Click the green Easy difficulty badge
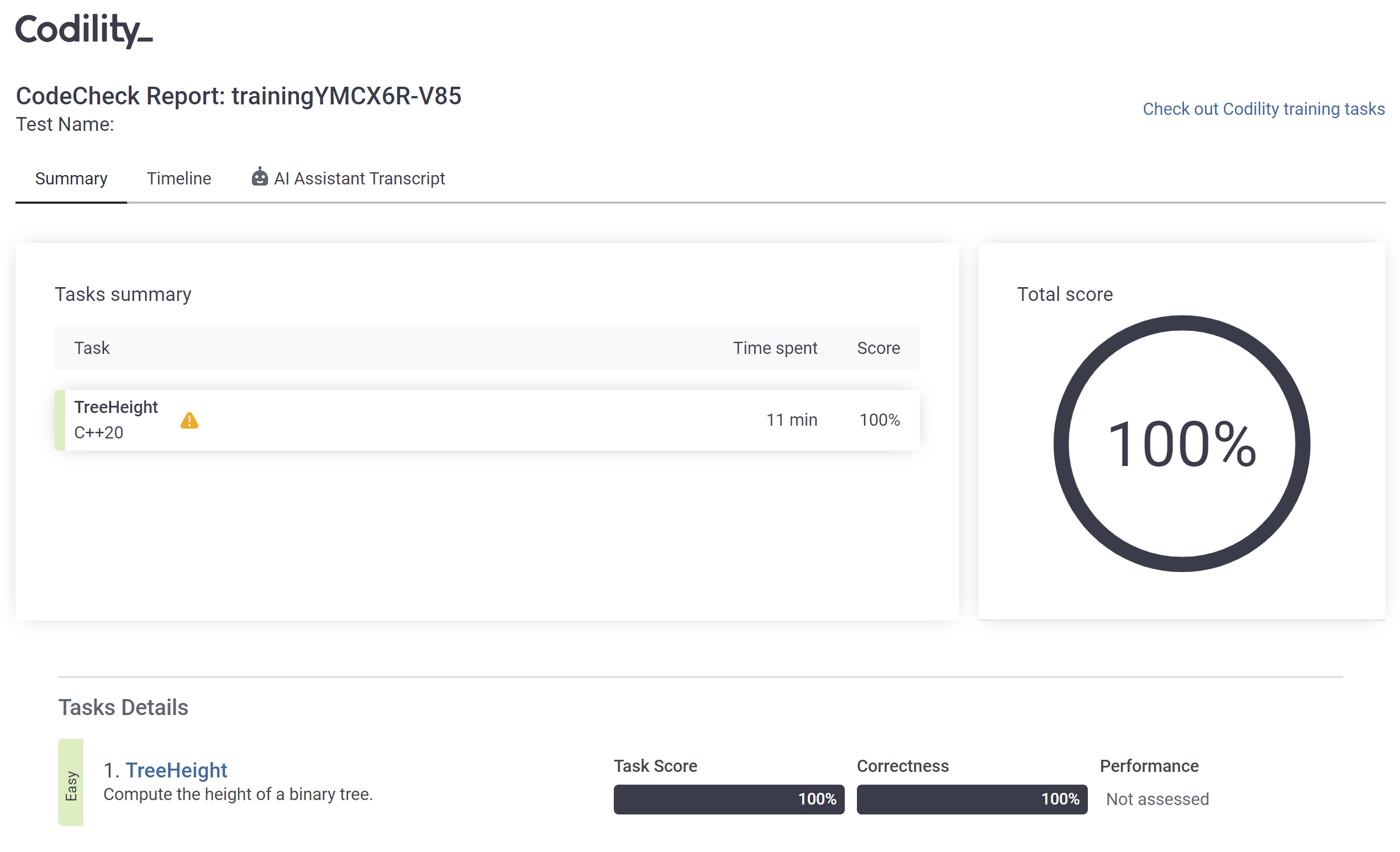 71,783
